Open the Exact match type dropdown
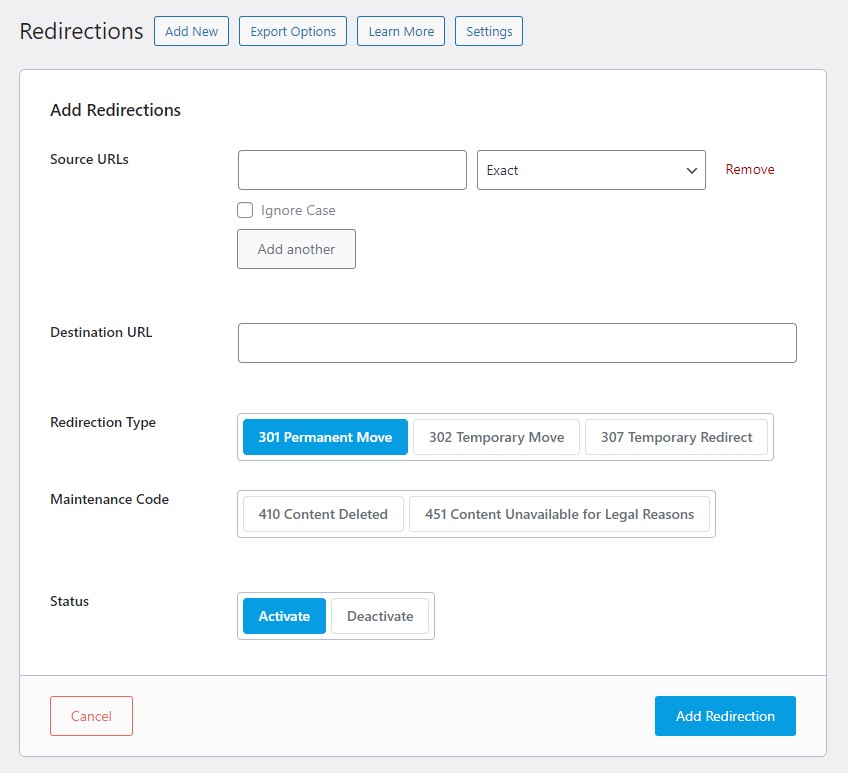The image size is (848, 773). pos(591,170)
